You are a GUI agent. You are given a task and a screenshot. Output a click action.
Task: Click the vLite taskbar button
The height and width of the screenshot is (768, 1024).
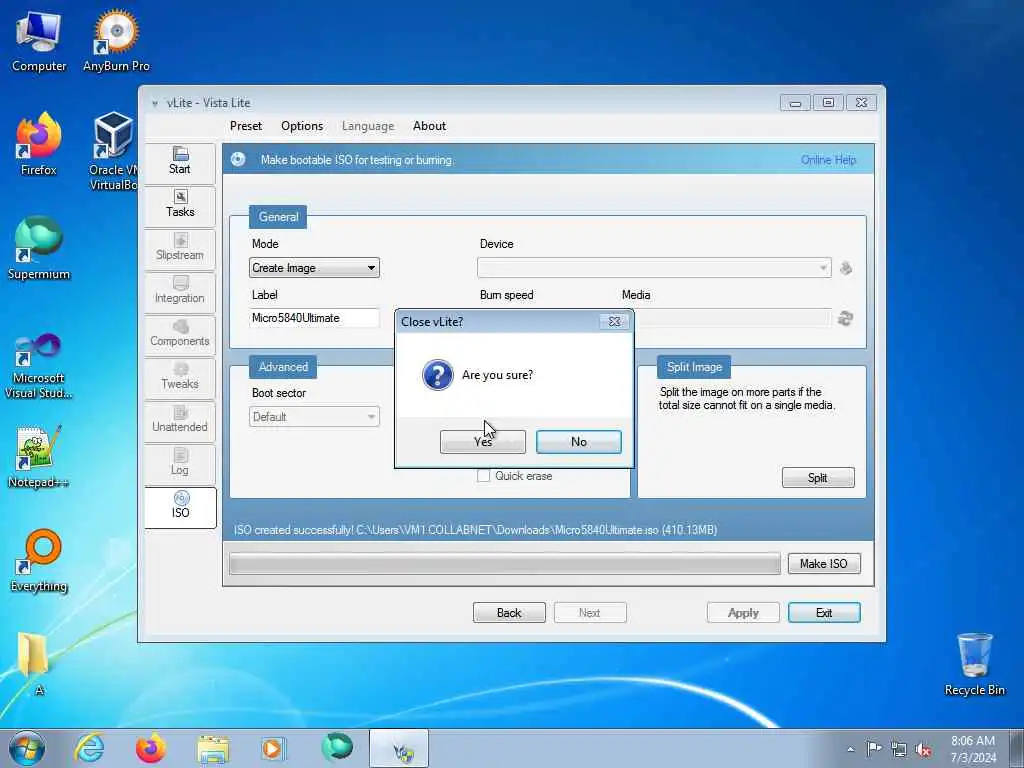point(399,748)
